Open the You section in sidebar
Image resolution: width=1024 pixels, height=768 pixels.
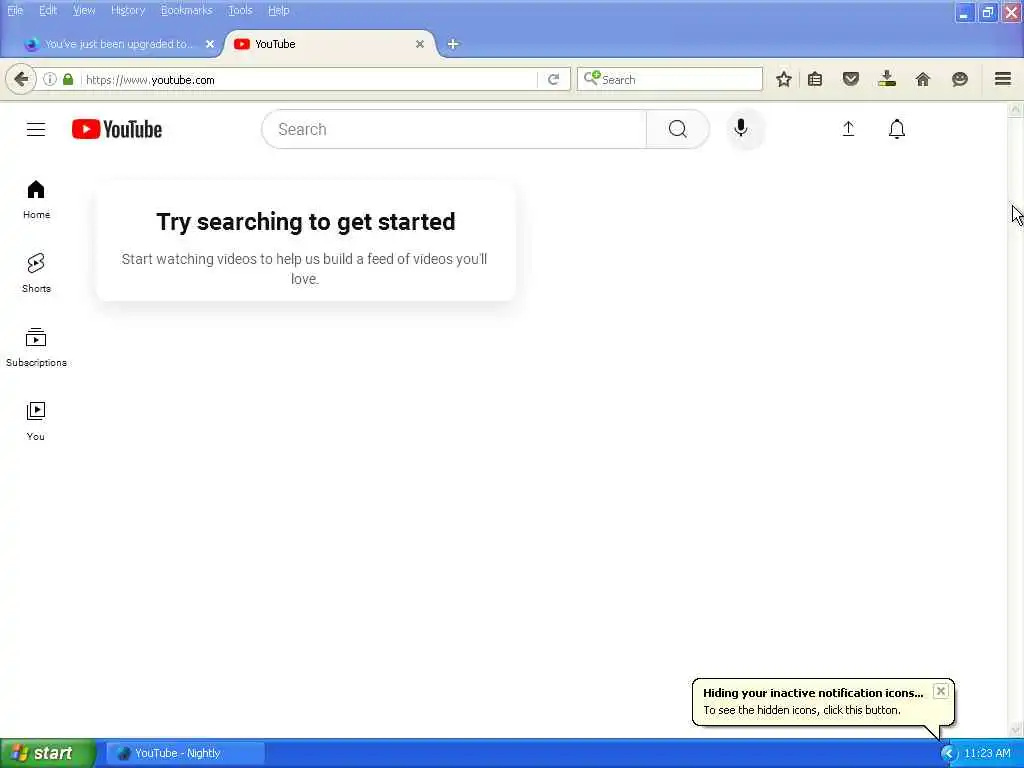[x=36, y=421]
